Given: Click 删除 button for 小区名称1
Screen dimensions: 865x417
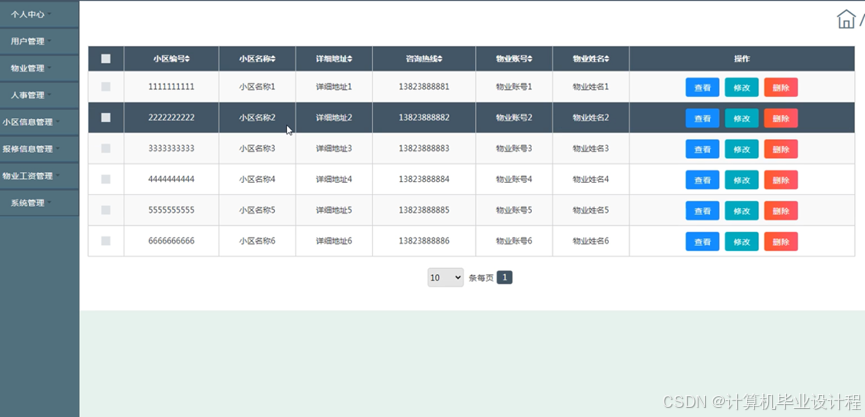Looking at the screenshot, I should click(x=781, y=87).
